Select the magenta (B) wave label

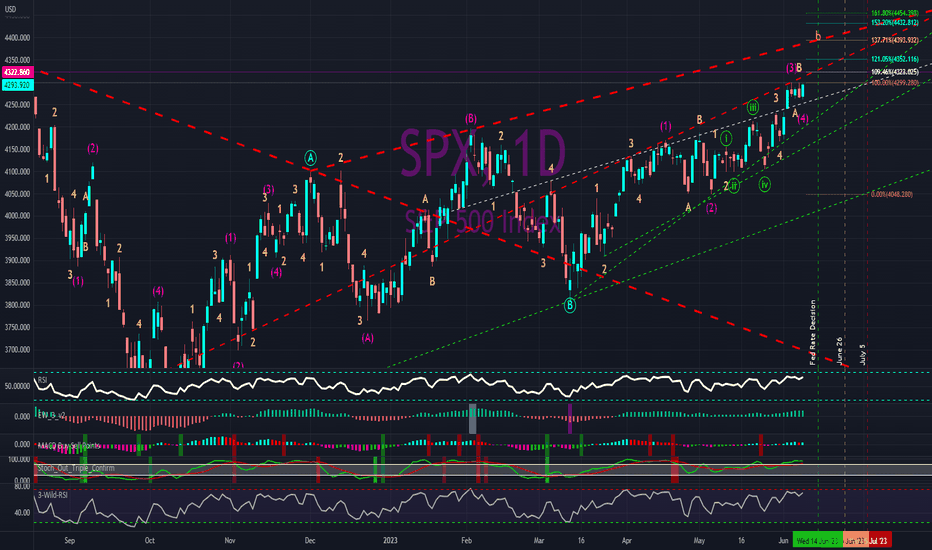click(471, 118)
